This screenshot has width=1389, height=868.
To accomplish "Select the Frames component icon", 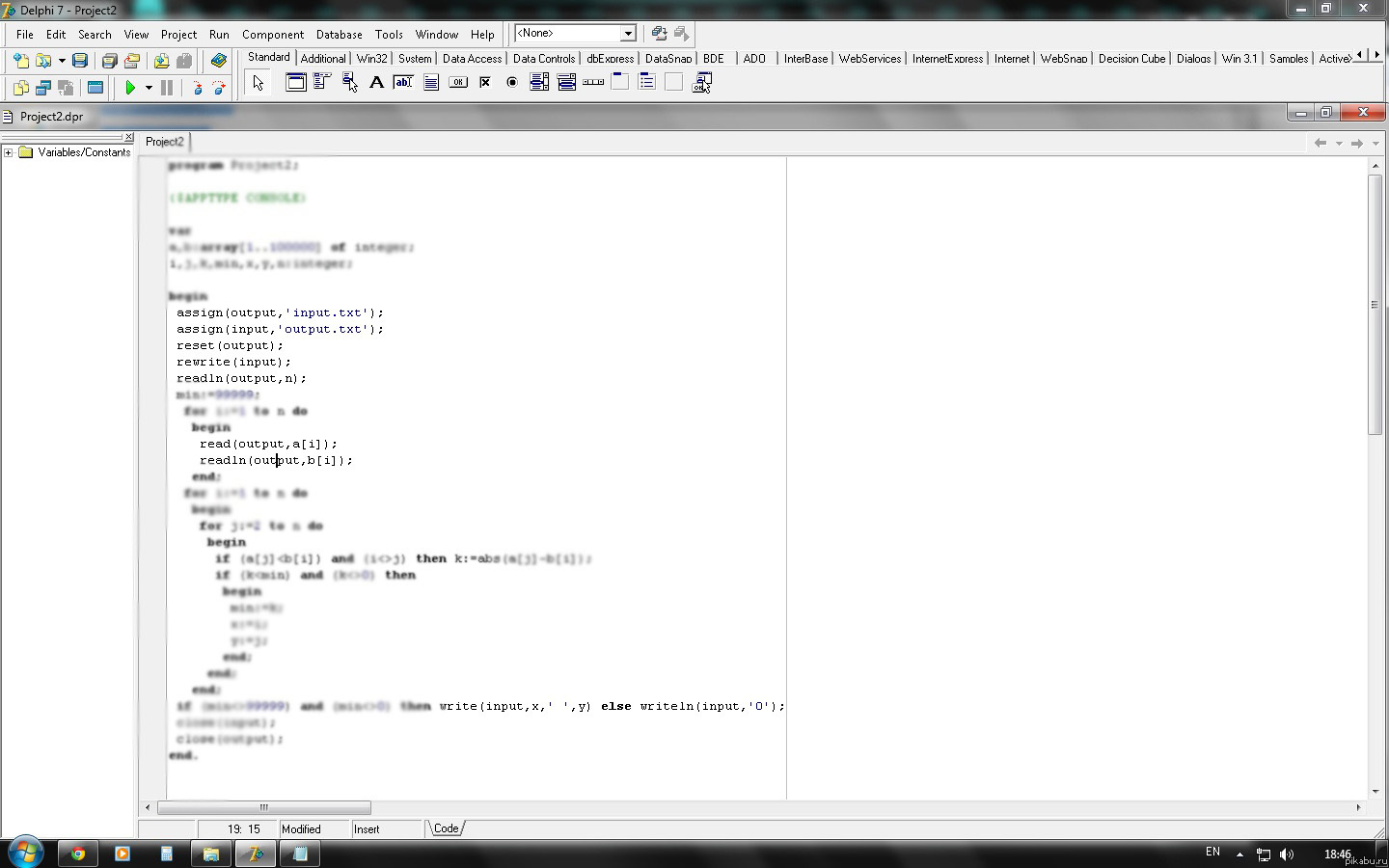I will (x=296, y=83).
